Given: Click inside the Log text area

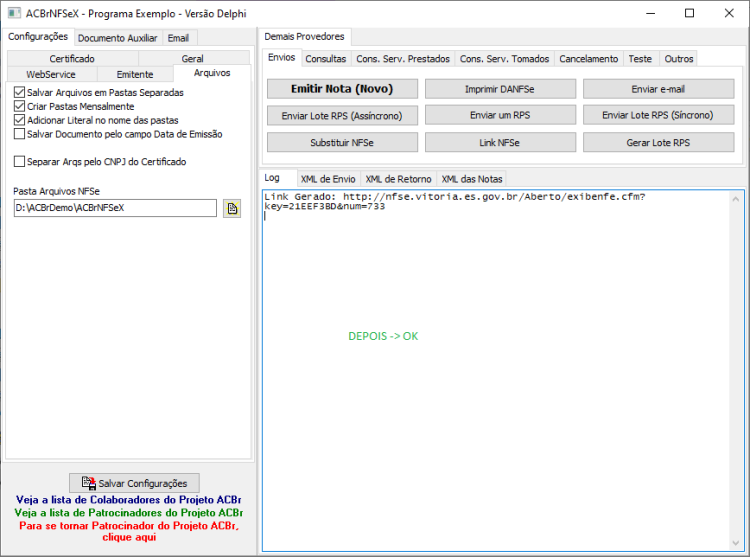Looking at the screenshot, I should click(x=496, y=371).
